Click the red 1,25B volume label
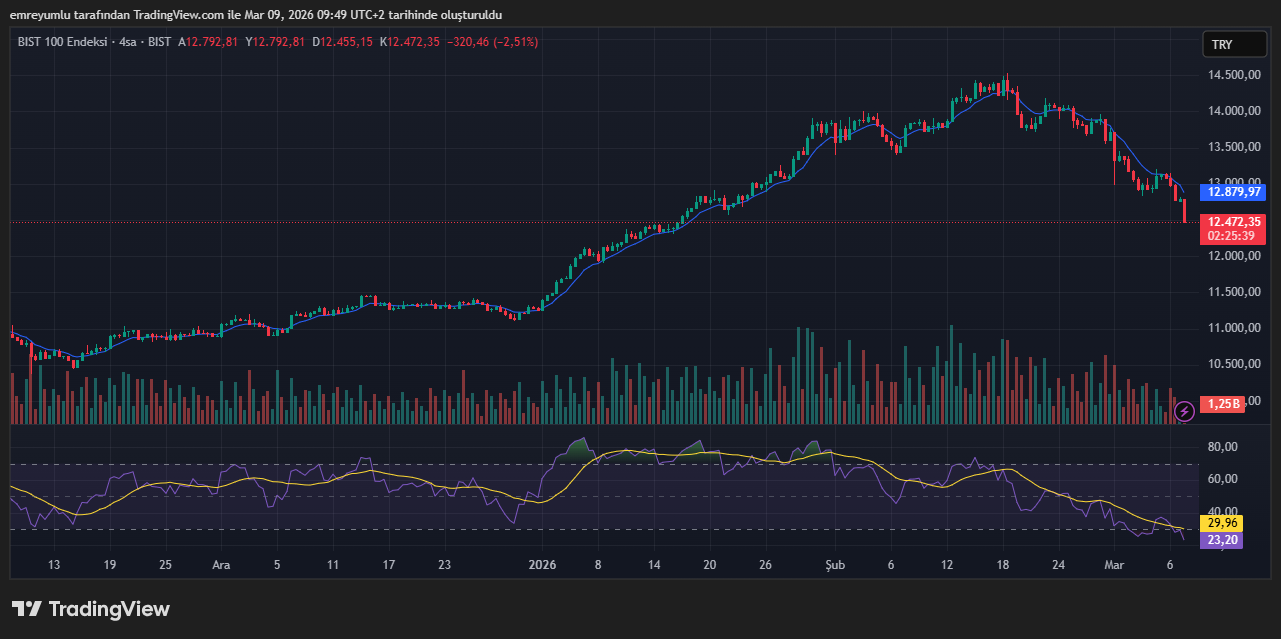 tap(1223, 404)
